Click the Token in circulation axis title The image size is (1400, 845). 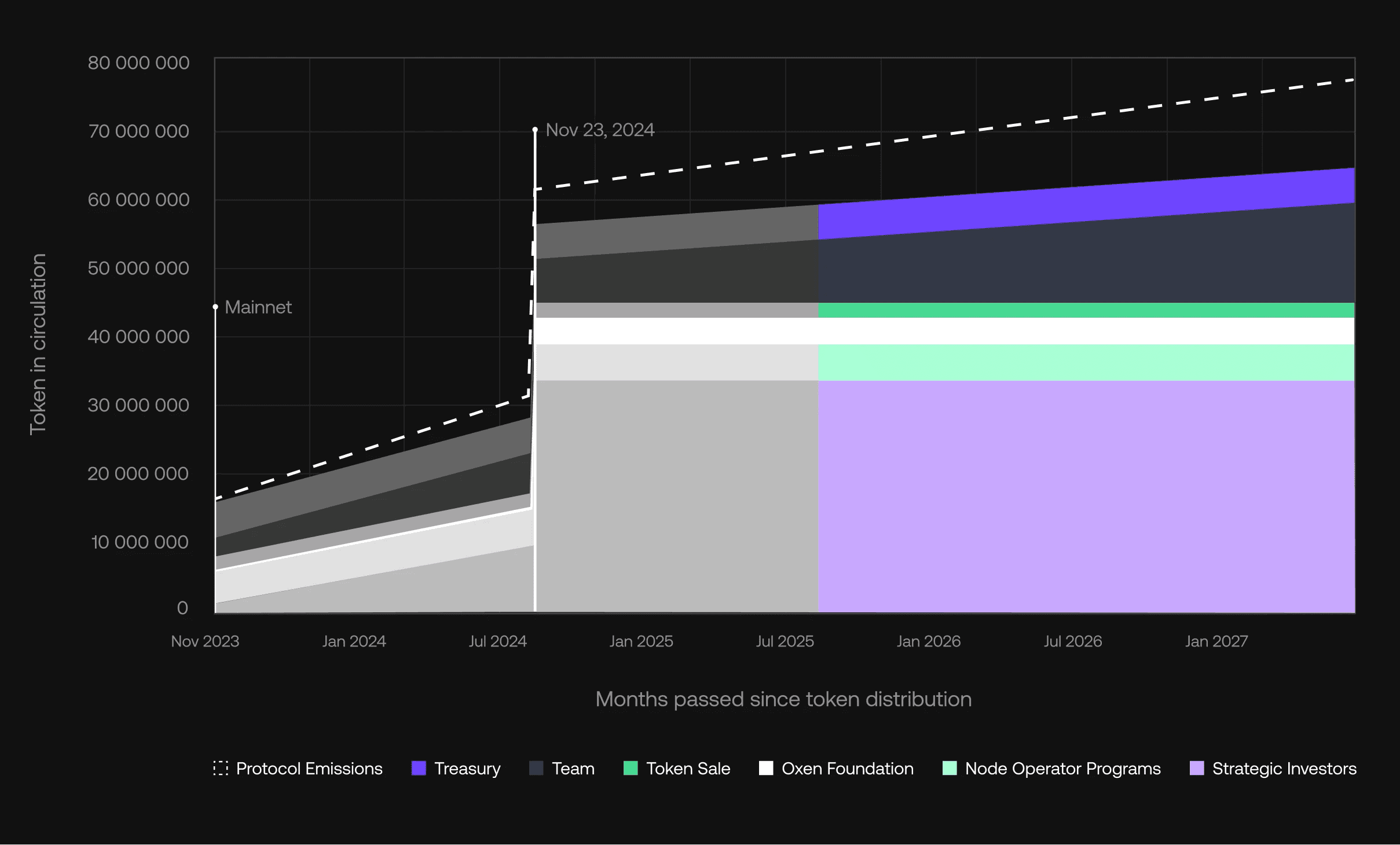tap(38, 344)
